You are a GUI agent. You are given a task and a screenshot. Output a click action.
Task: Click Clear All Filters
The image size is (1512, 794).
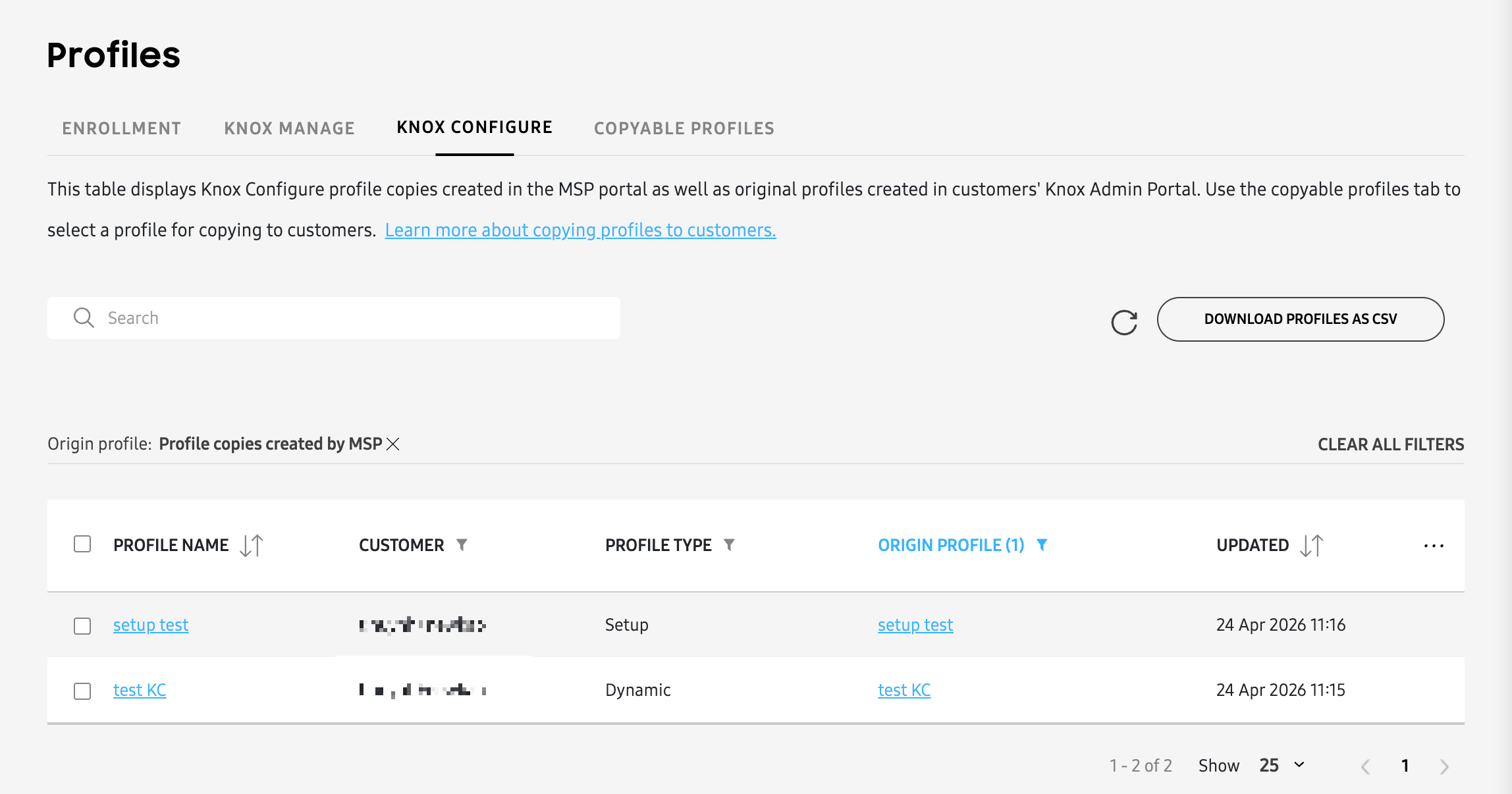click(x=1391, y=444)
